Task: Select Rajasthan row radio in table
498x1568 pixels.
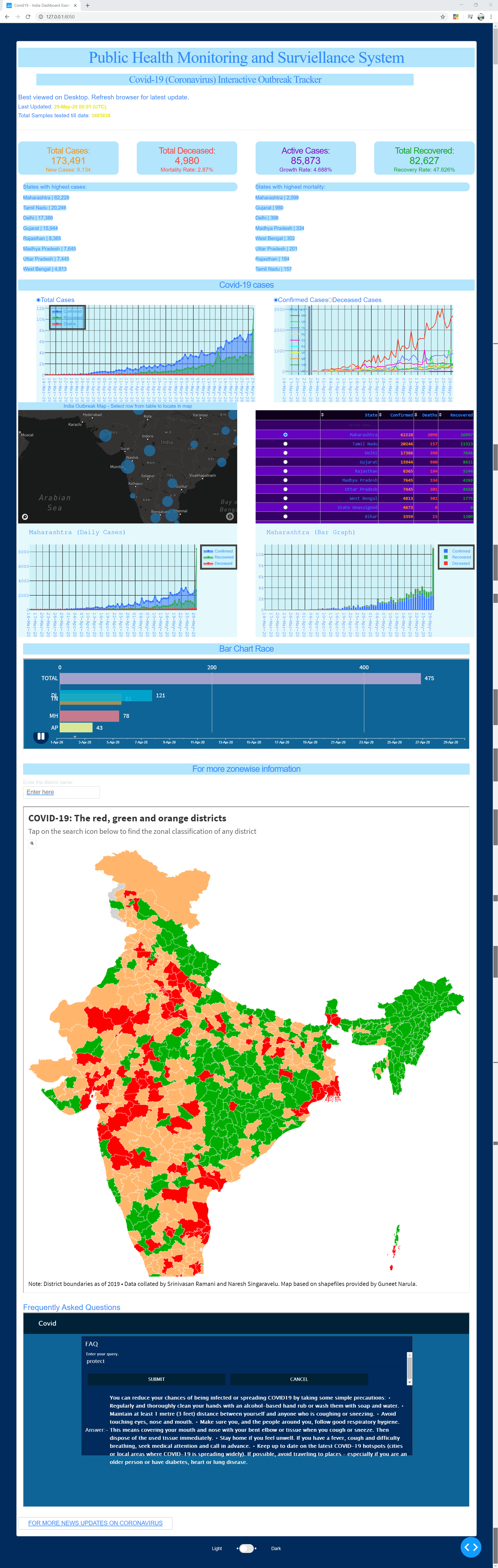Action: point(285,471)
